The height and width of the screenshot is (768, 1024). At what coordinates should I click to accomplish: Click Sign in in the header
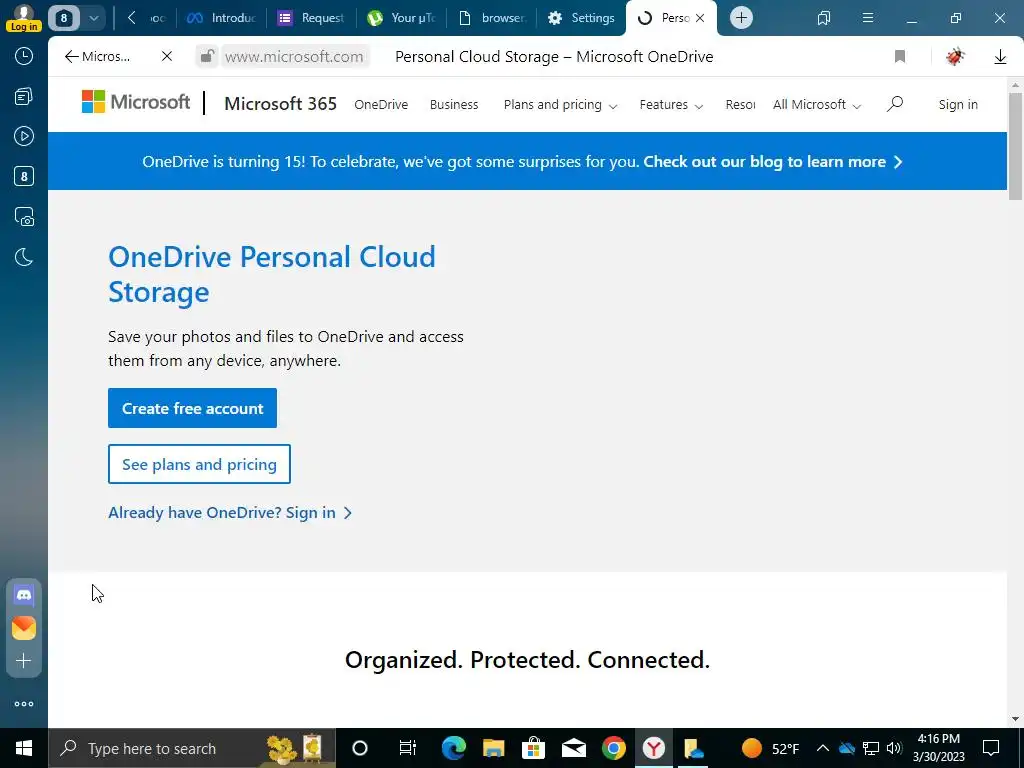[958, 104]
